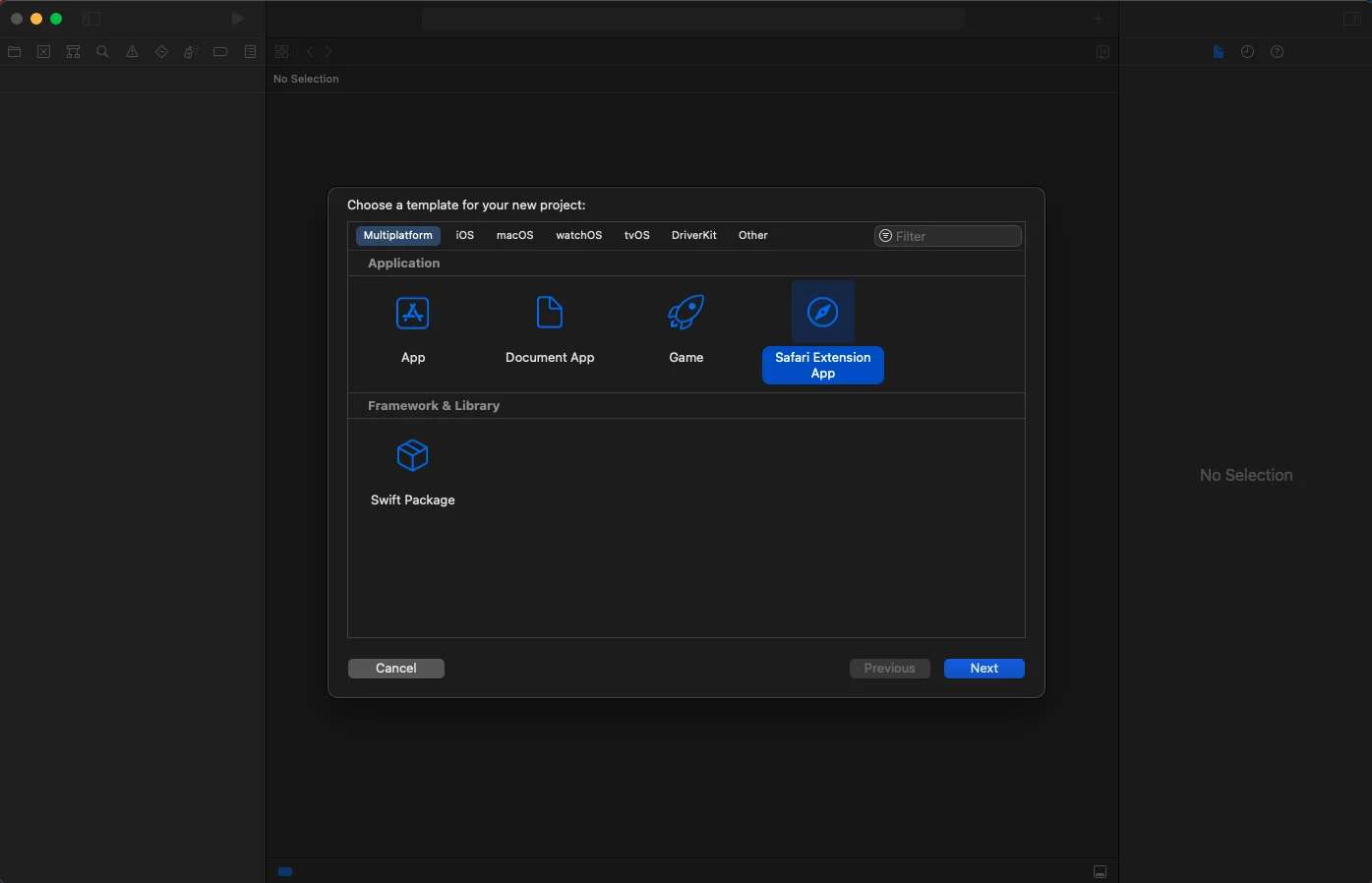Click the 'No Selection' path bar text

(x=306, y=79)
